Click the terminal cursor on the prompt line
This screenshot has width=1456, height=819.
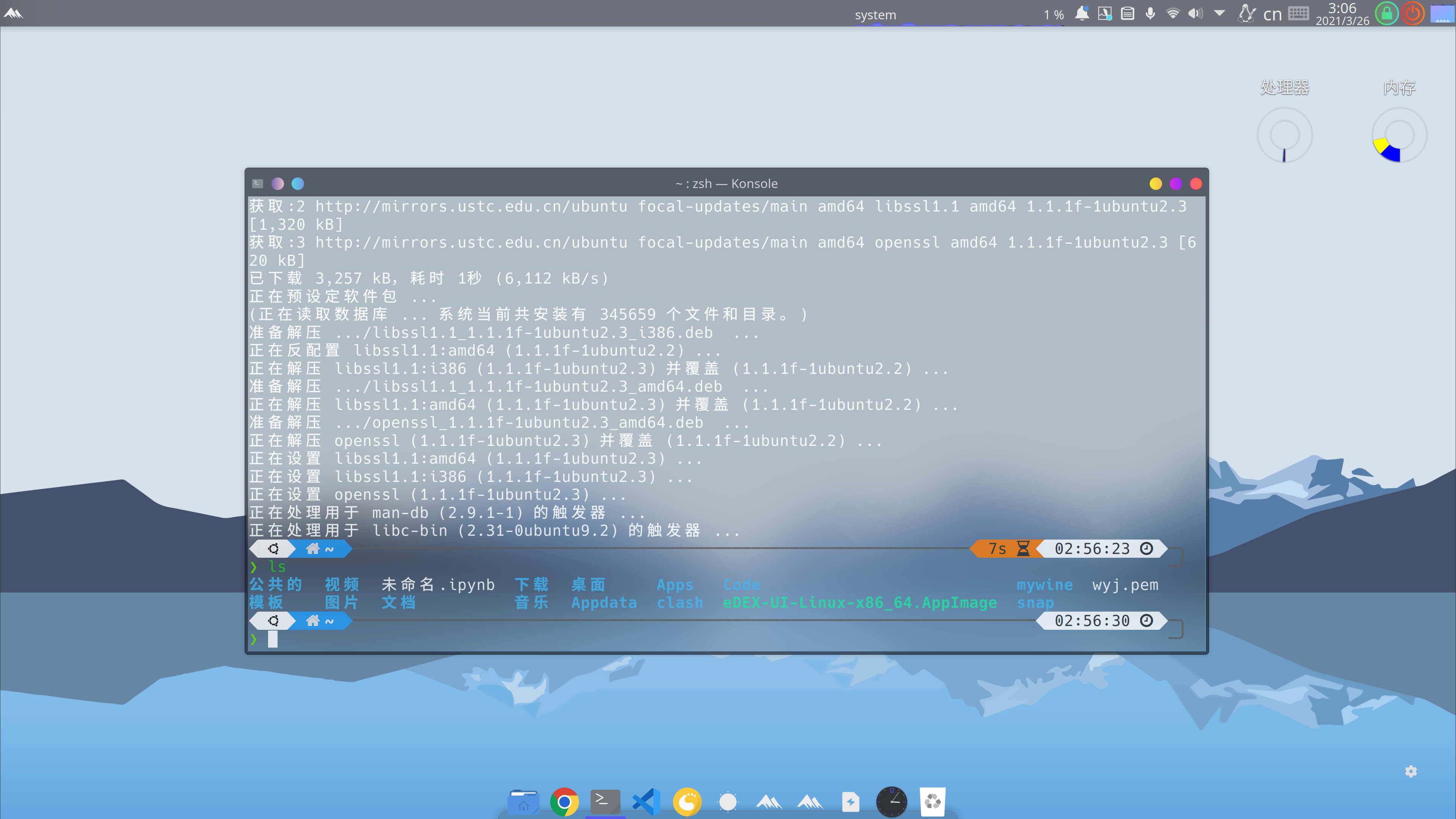(273, 639)
